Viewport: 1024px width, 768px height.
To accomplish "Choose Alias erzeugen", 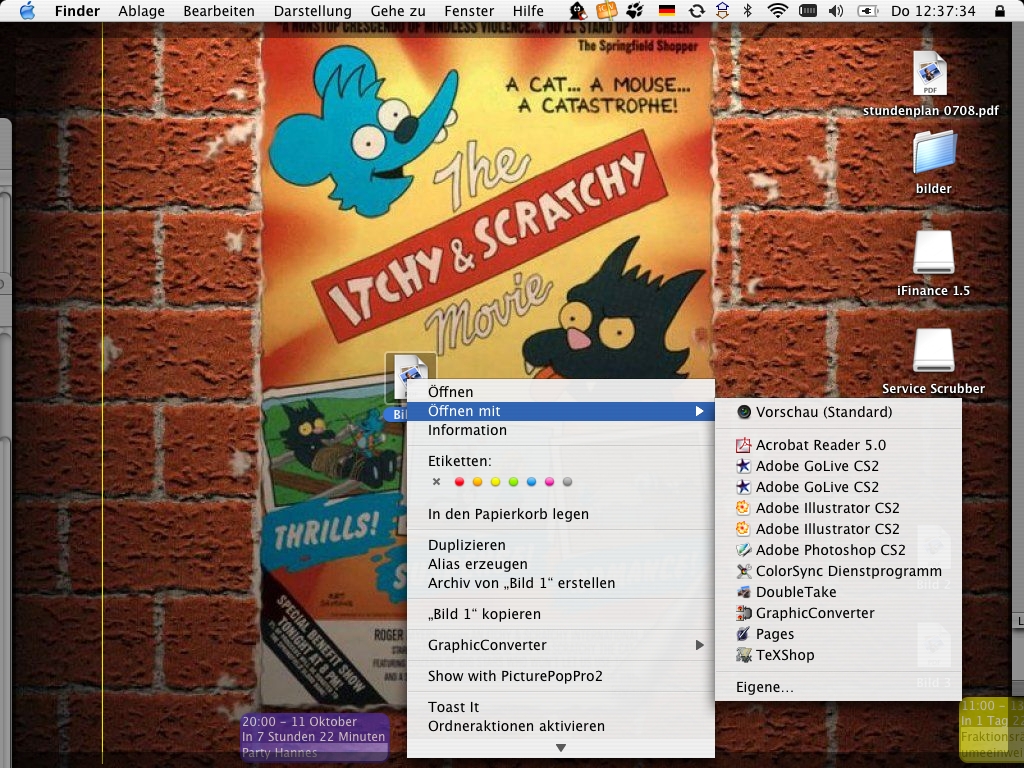I will pyautogui.click(x=561, y=564).
